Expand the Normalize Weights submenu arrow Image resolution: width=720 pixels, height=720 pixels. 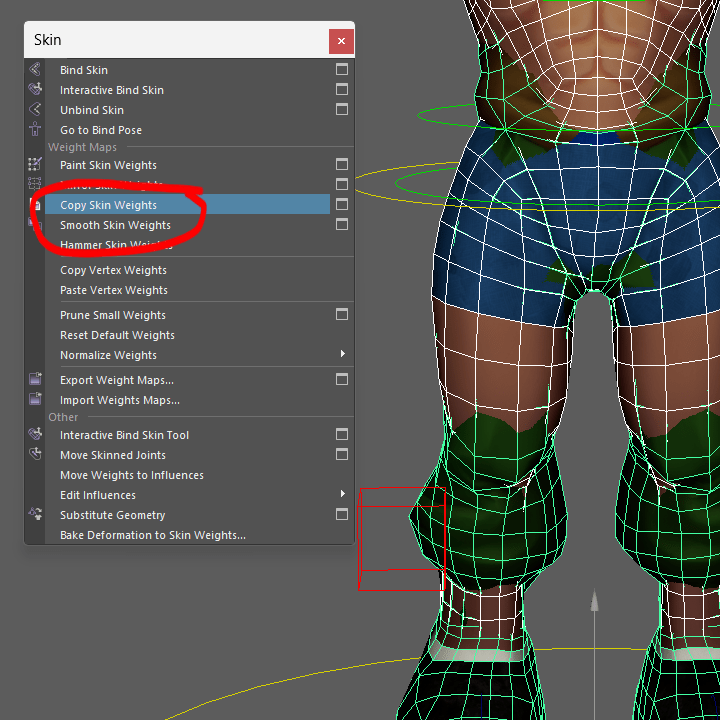tap(342, 355)
